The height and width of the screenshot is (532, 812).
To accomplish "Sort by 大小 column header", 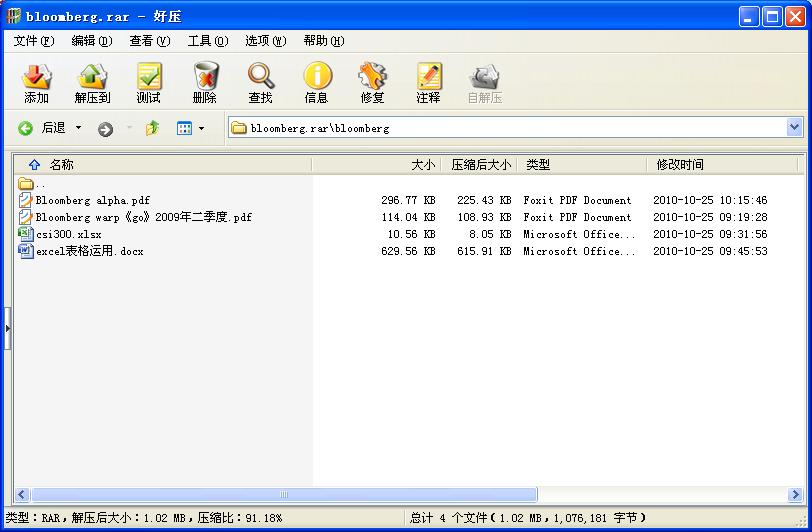I will pyautogui.click(x=376, y=165).
